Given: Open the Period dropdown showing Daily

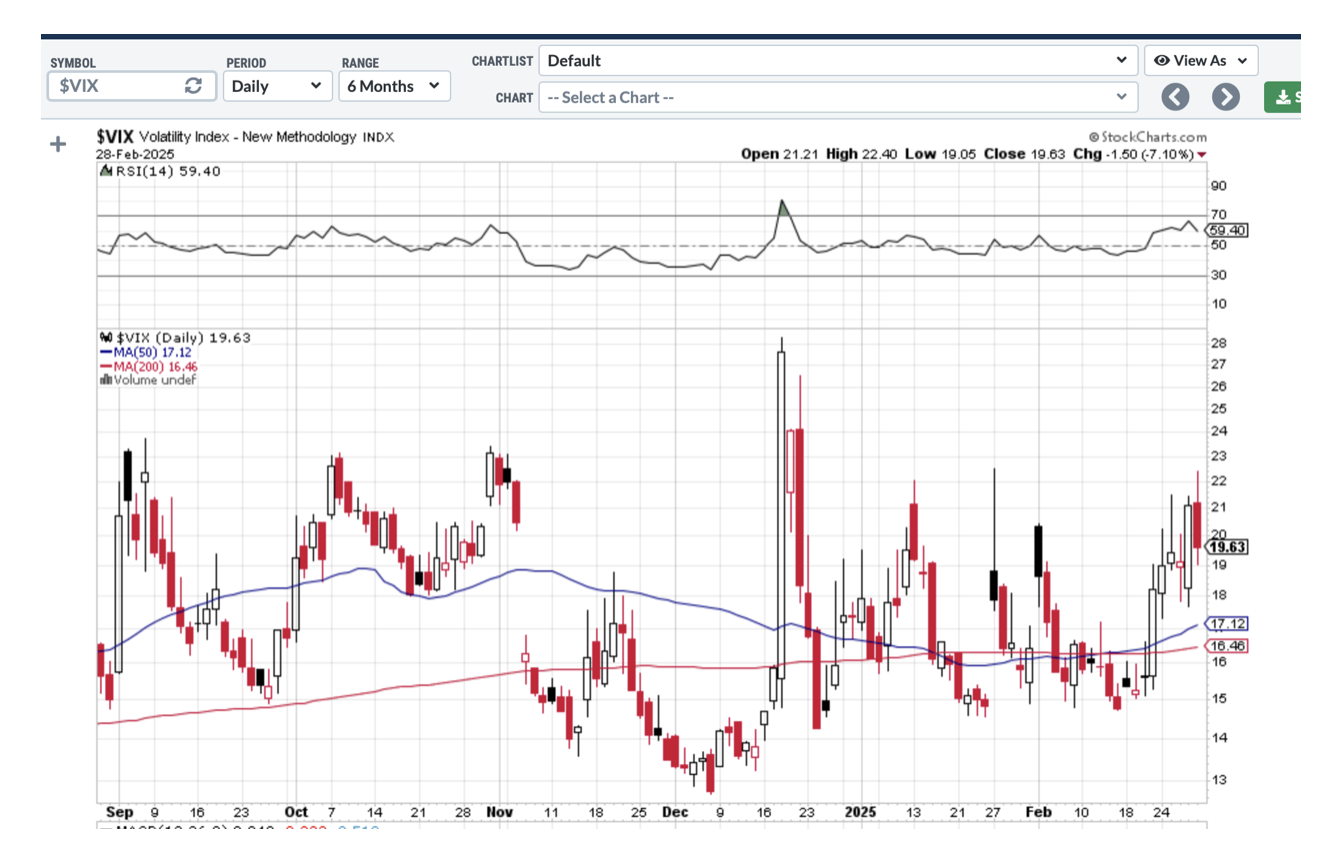Looking at the screenshot, I should click(277, 86).
